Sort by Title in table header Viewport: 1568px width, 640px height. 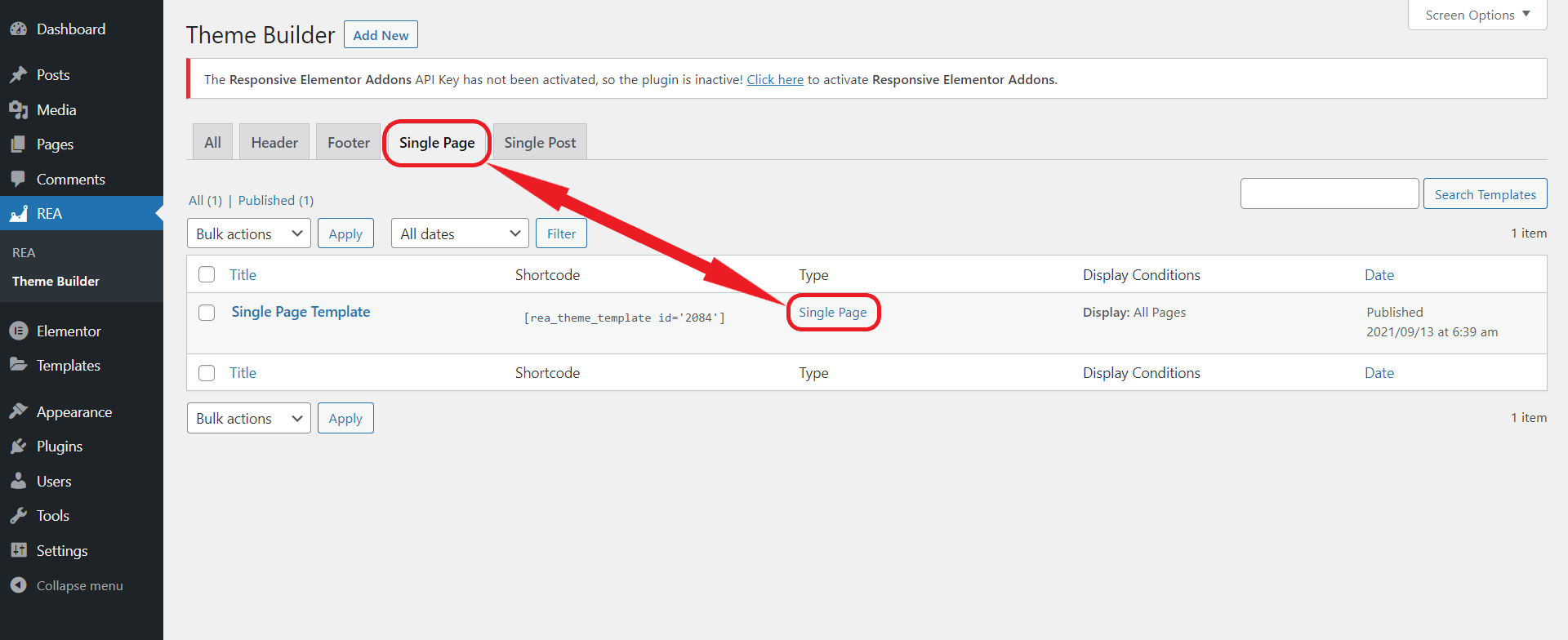tap(243, 275)
